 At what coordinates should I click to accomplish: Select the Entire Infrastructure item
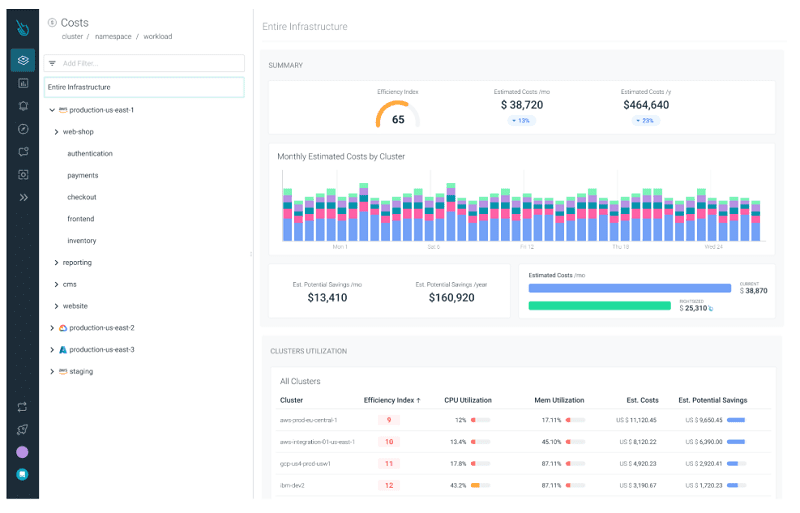[x=144, y=87]
